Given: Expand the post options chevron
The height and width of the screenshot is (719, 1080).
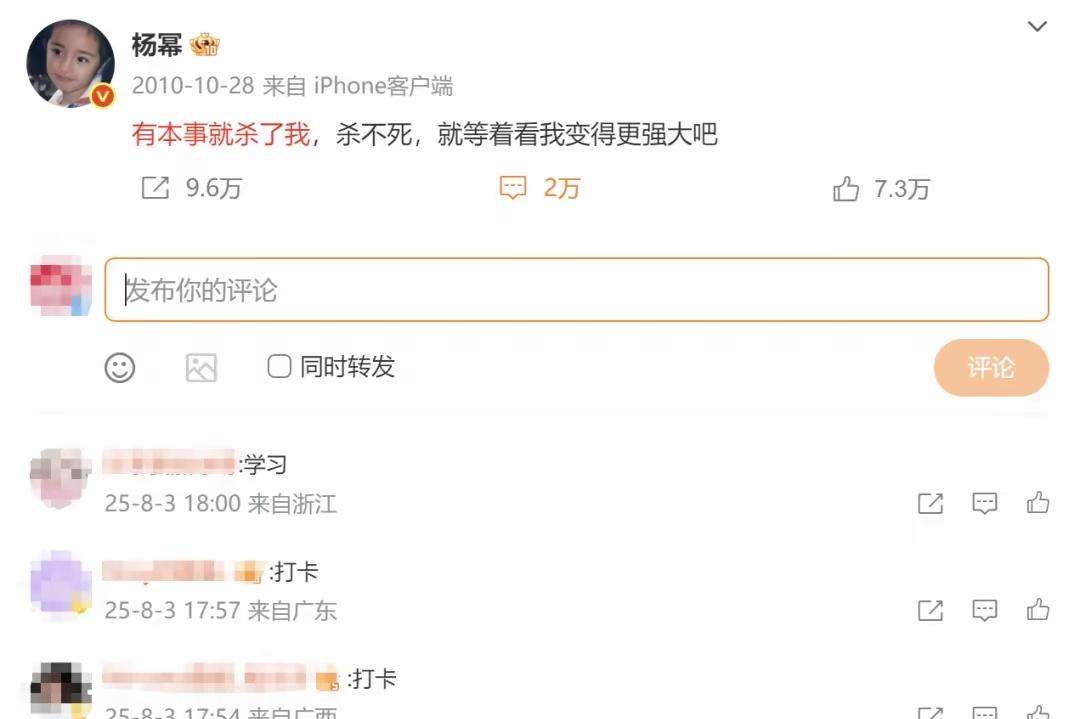Looking at the screenshot, I should tap(1037, 26).
